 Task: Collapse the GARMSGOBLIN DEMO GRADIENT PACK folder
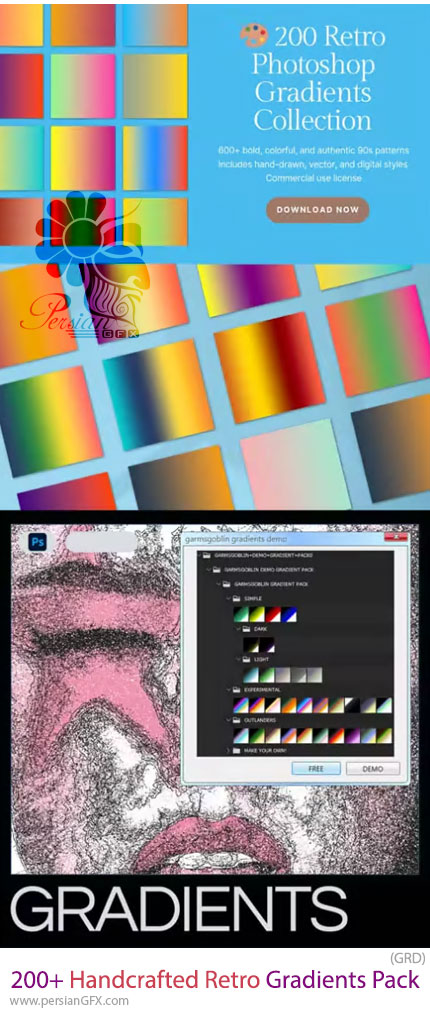(208, 569)
